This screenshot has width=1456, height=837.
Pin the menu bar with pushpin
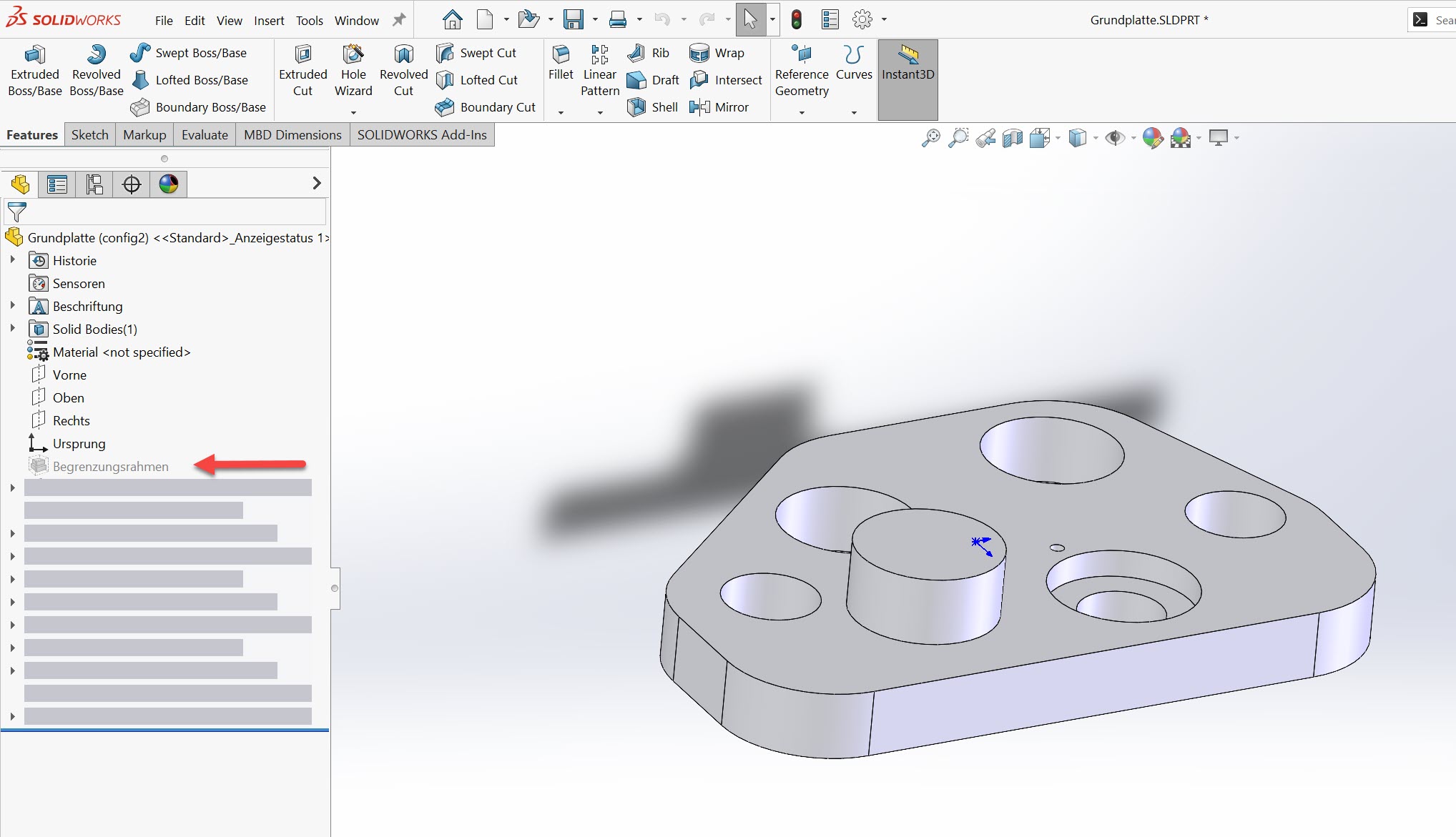tap(399, 20)
